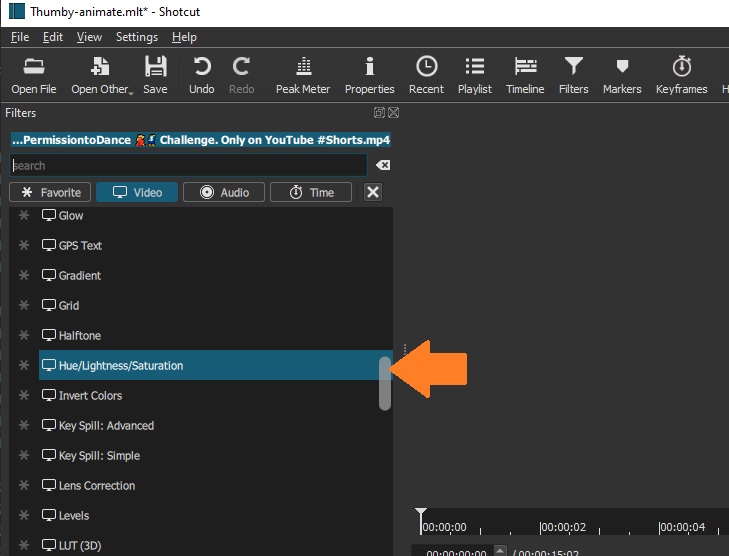Open the Open Other dropdown

(101, 75)
